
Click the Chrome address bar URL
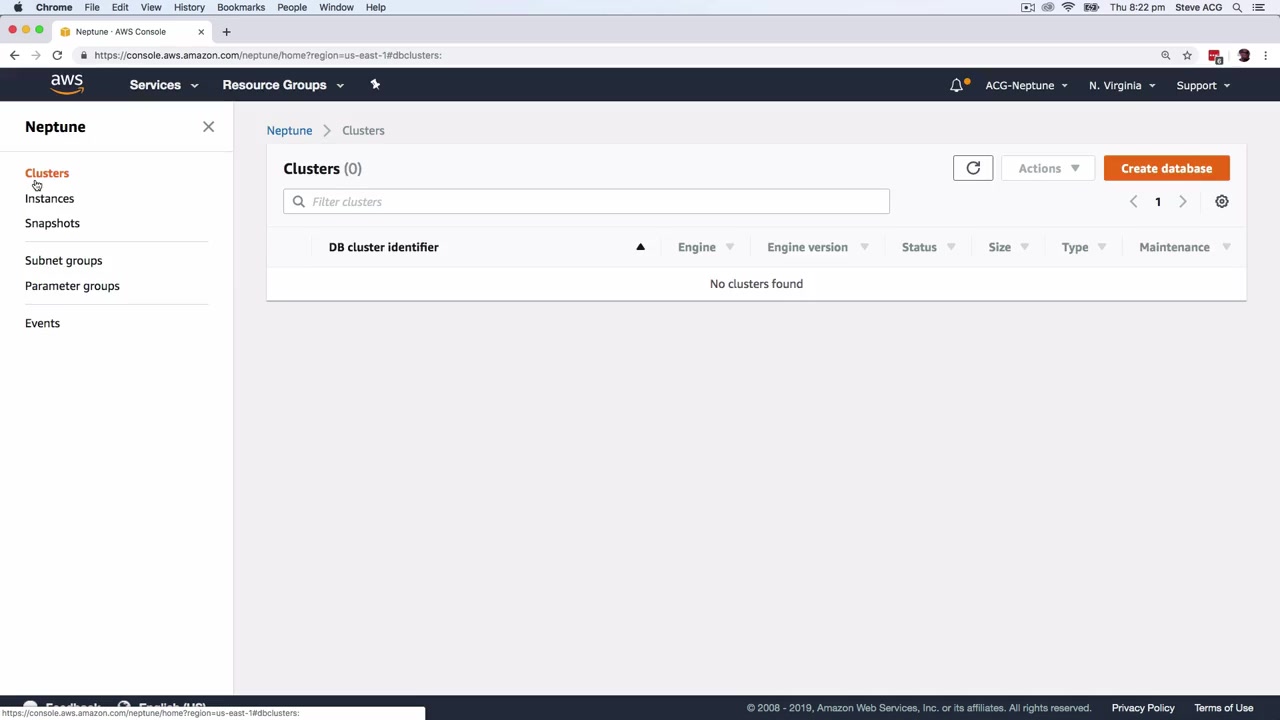pos(268,55)
